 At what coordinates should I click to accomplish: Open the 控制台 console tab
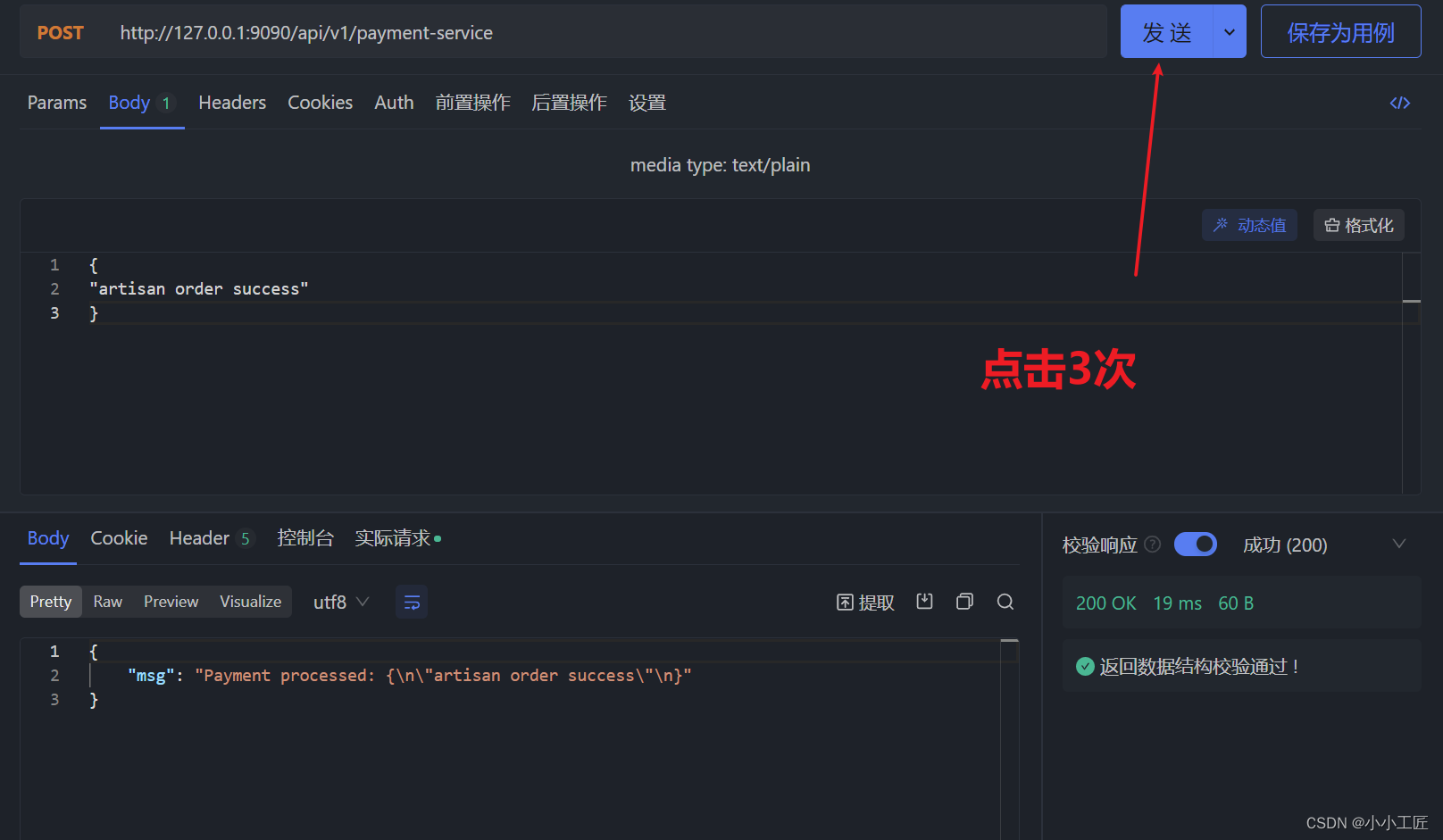(x=305, y=538)
